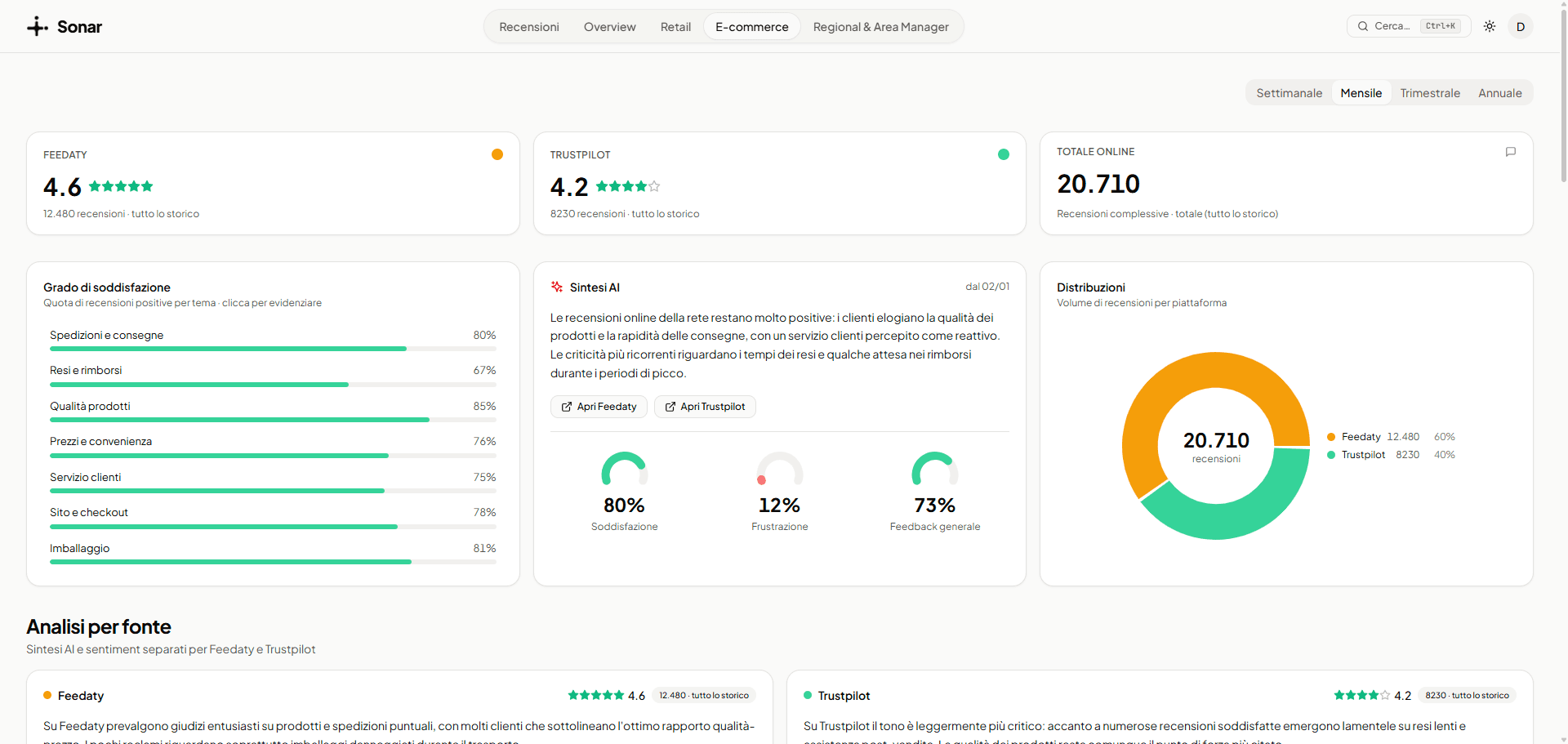Screen dimensions: 1568x744
Task: Click the green status dot on Trustpilot card
Action: 1004,154
